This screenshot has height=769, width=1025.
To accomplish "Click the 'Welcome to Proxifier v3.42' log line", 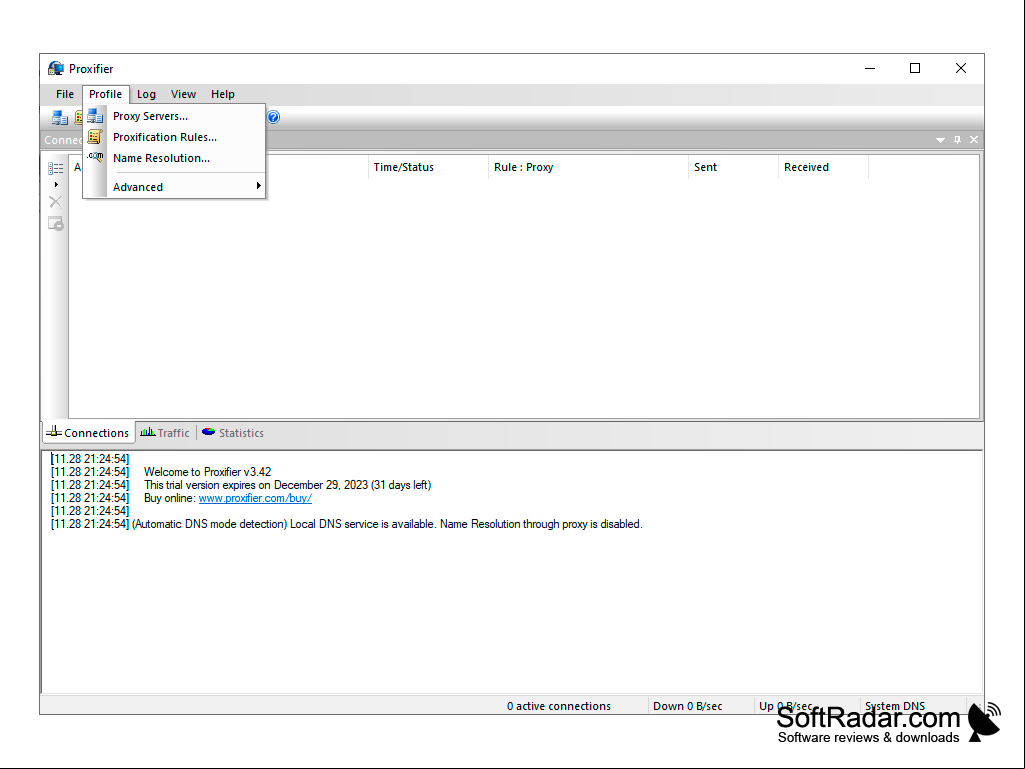I will [x=207, y=471].
